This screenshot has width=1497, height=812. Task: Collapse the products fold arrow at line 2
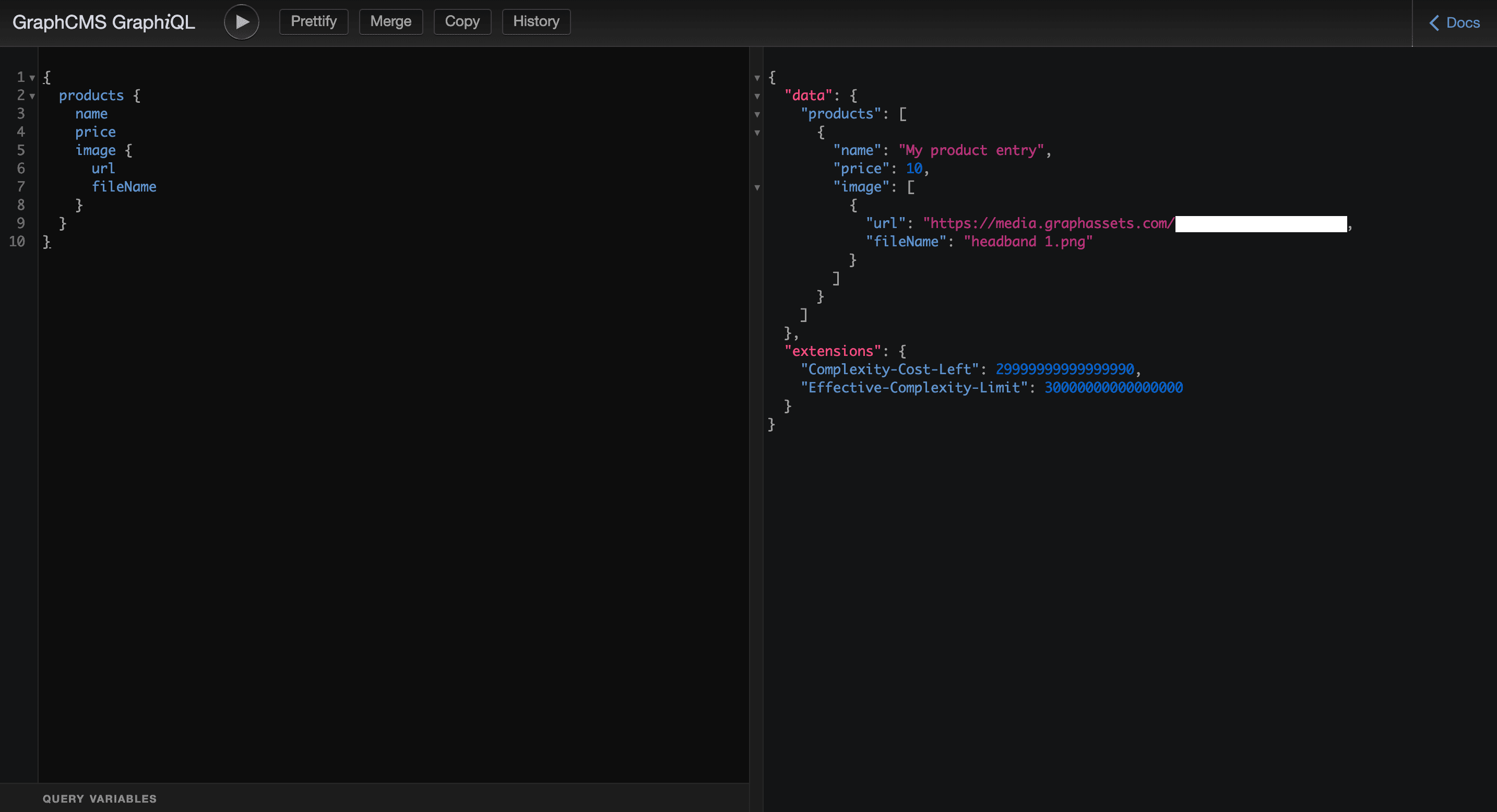click(x=32, y=96)
